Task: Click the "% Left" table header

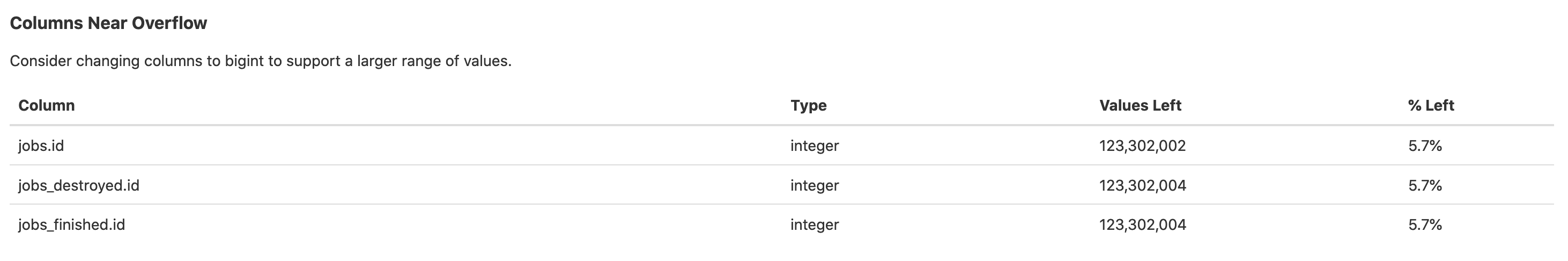Action: pos(1430,105)
